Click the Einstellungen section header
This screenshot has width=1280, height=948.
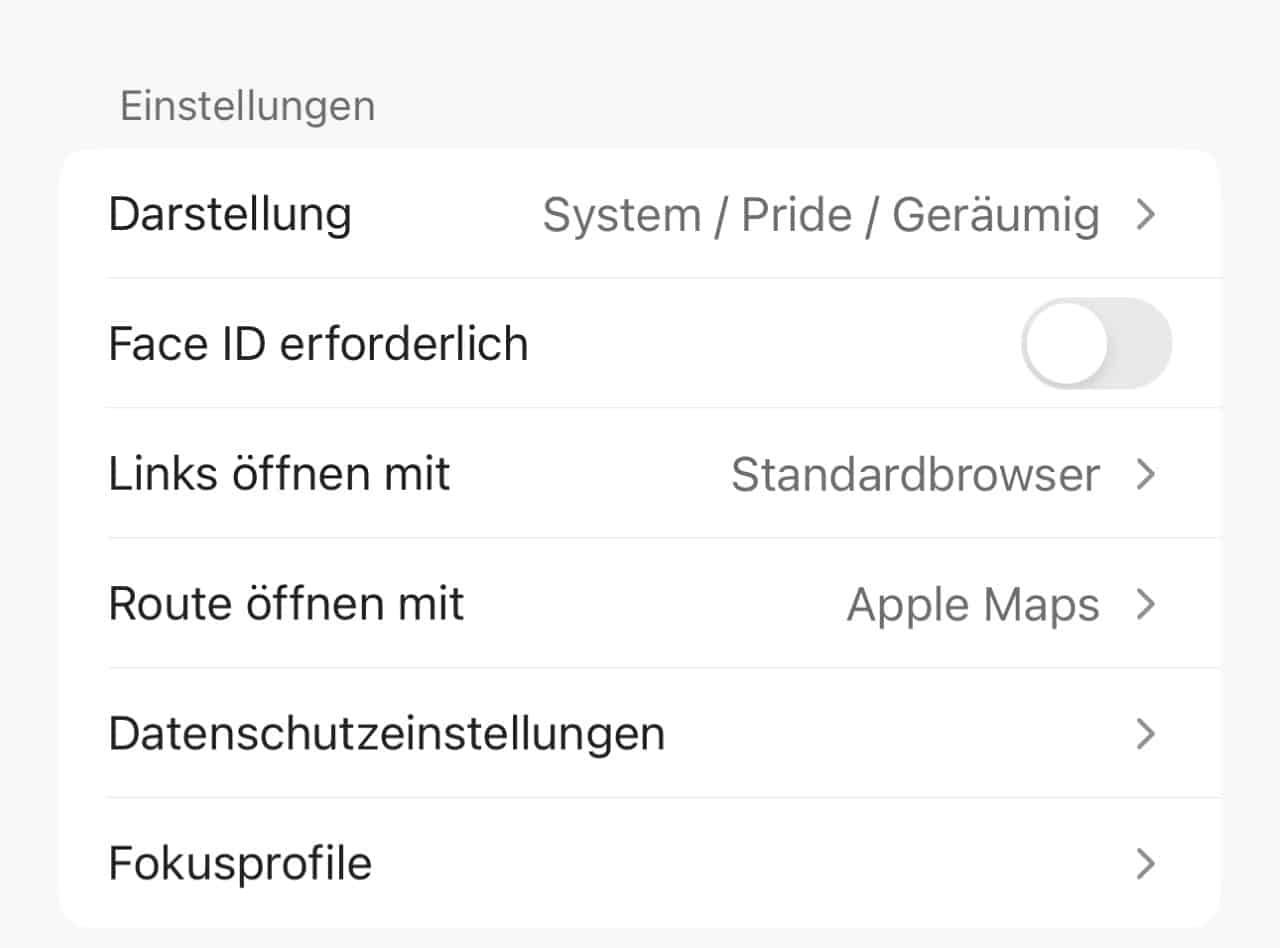click(x=247, y=106)
